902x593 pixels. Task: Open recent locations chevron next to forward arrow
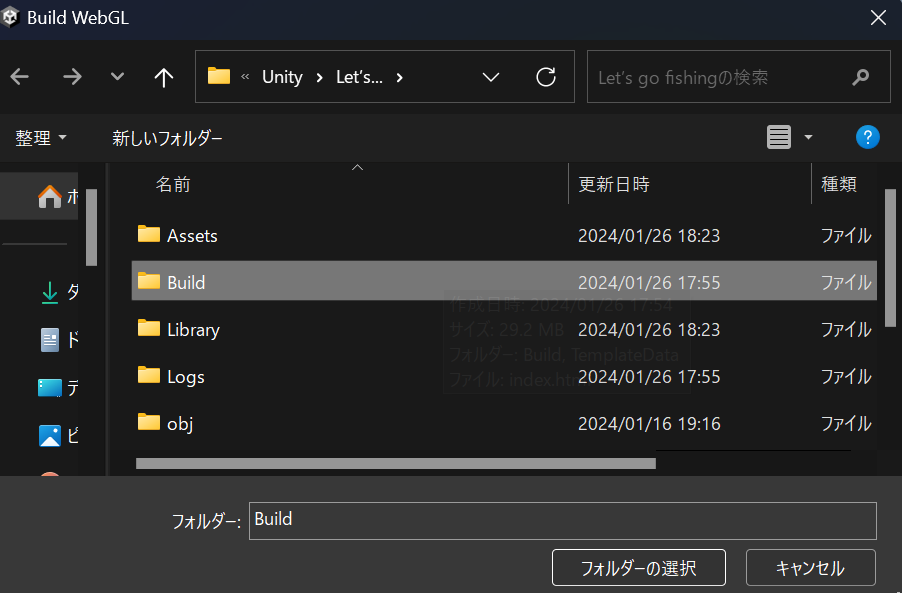[117, 76]
